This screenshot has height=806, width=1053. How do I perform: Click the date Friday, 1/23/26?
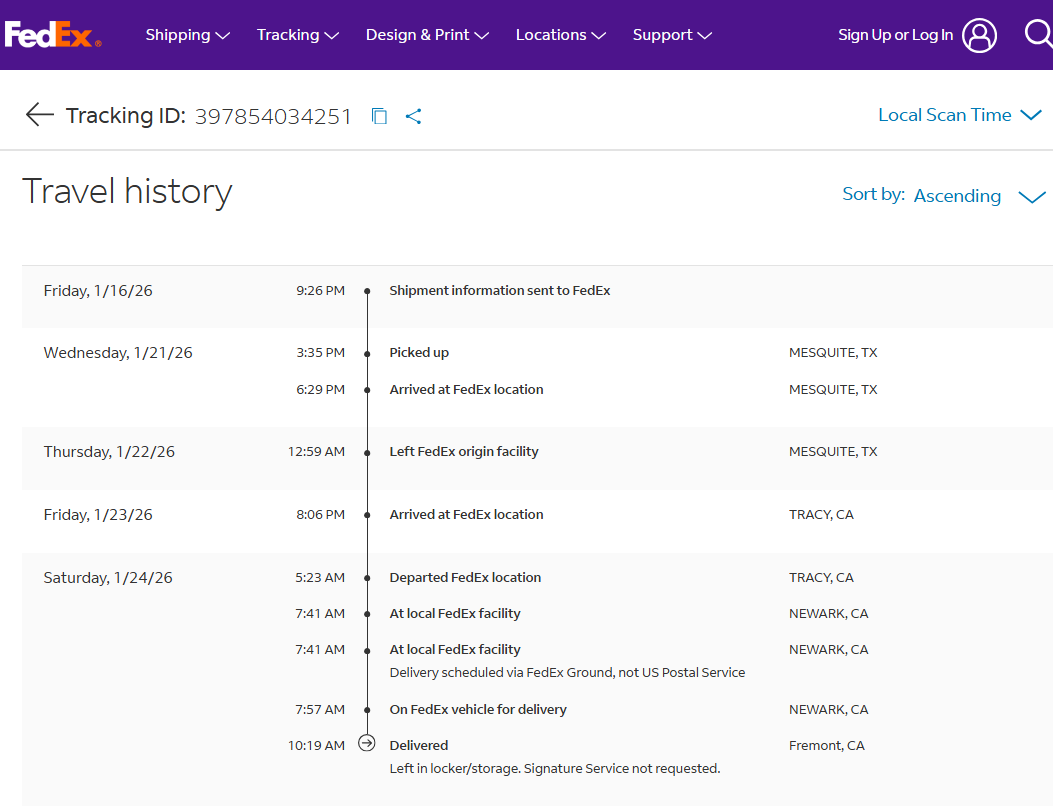point(98,514)
